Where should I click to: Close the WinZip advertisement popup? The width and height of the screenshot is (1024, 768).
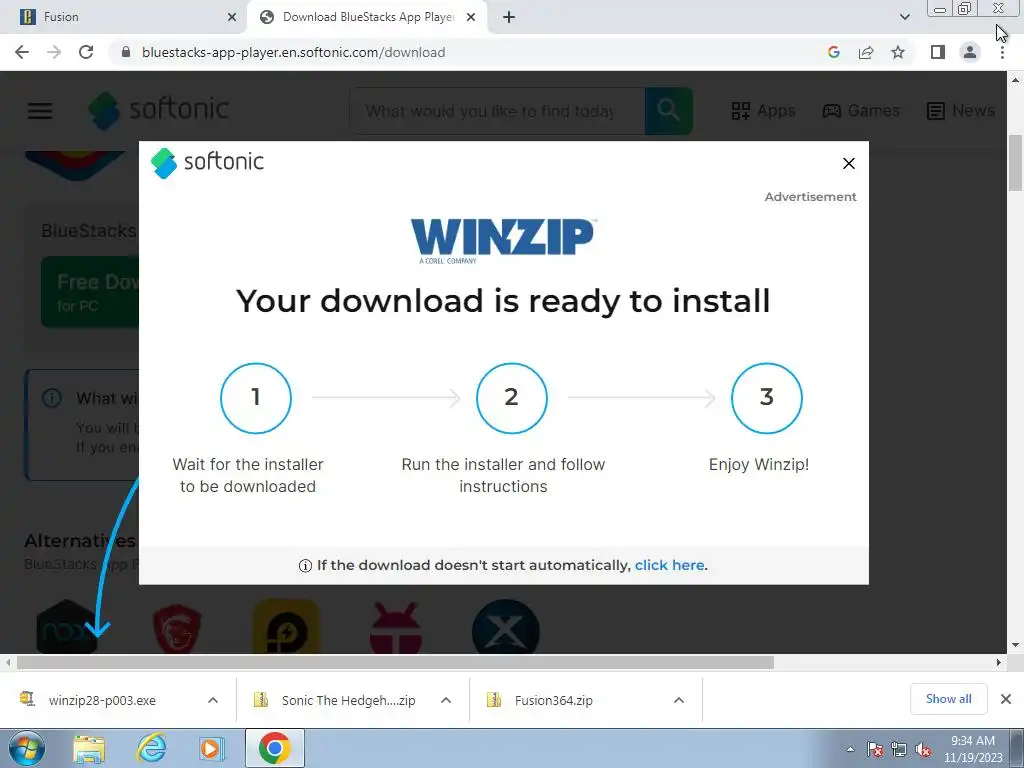[848, 163]
